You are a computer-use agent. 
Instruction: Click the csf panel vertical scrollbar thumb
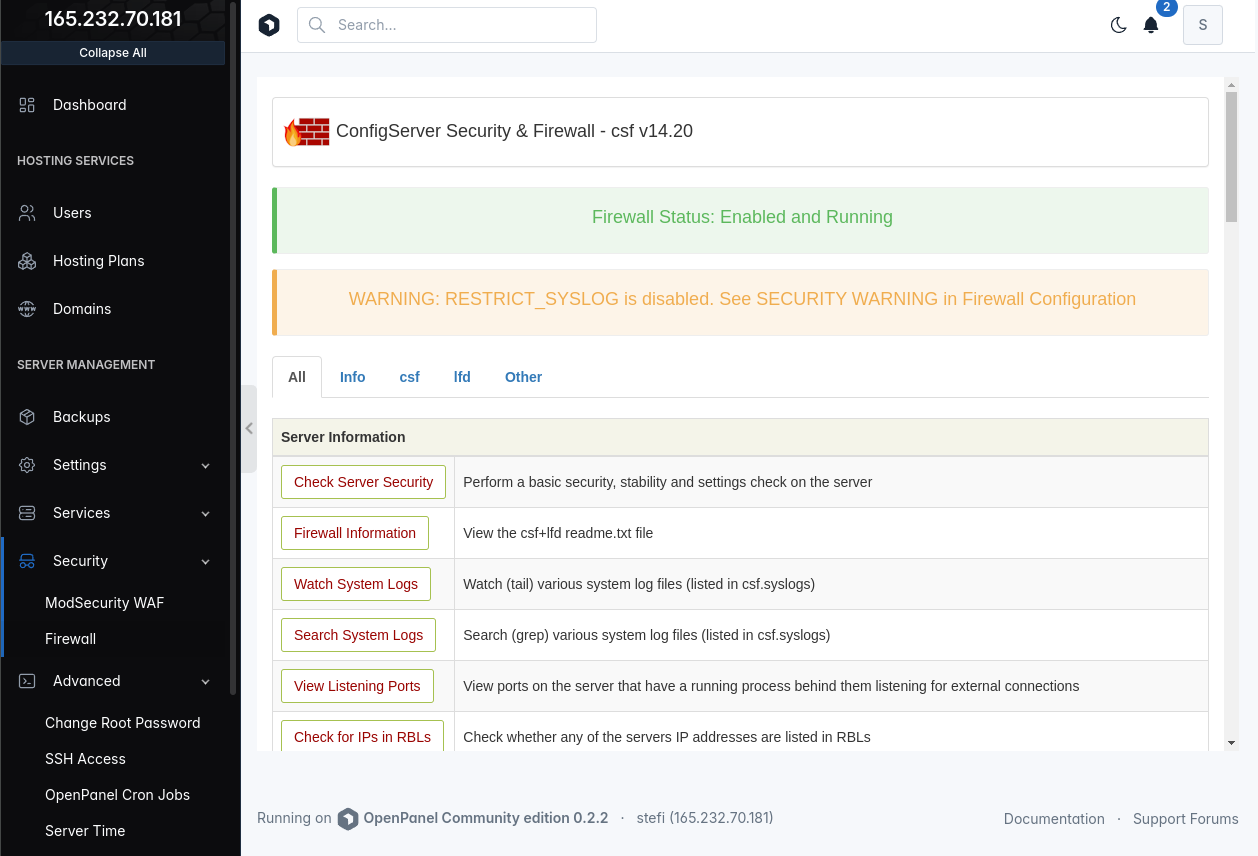[x=1231, y=158]
